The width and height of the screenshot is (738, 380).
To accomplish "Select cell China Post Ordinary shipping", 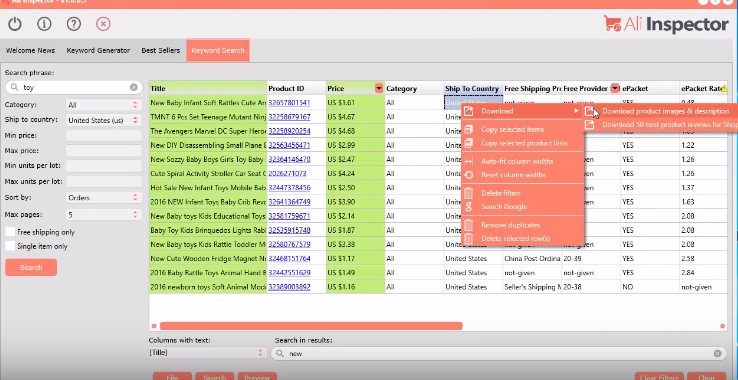I will point(532,259).
